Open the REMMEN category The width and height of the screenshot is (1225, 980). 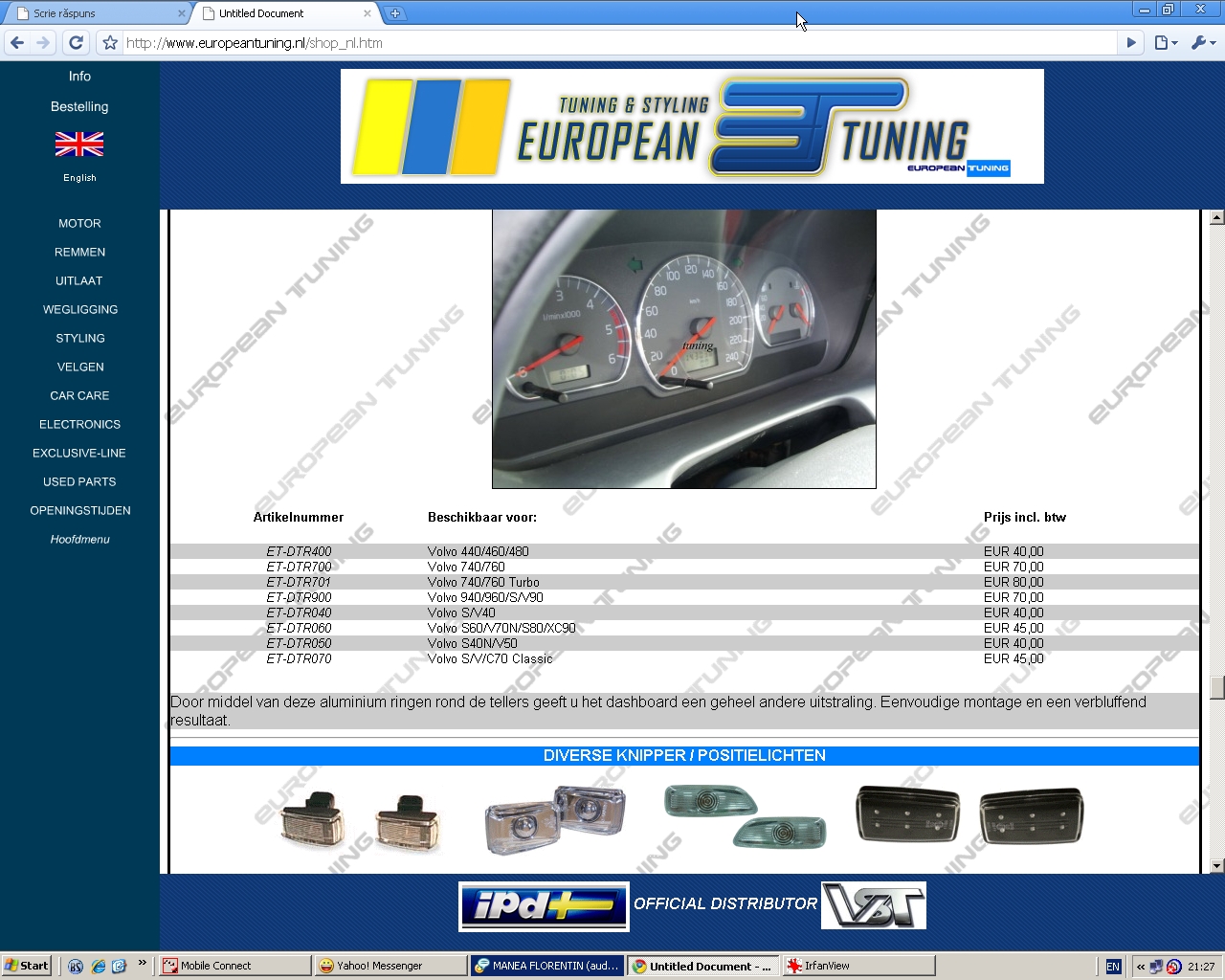(x=79, y=253)
